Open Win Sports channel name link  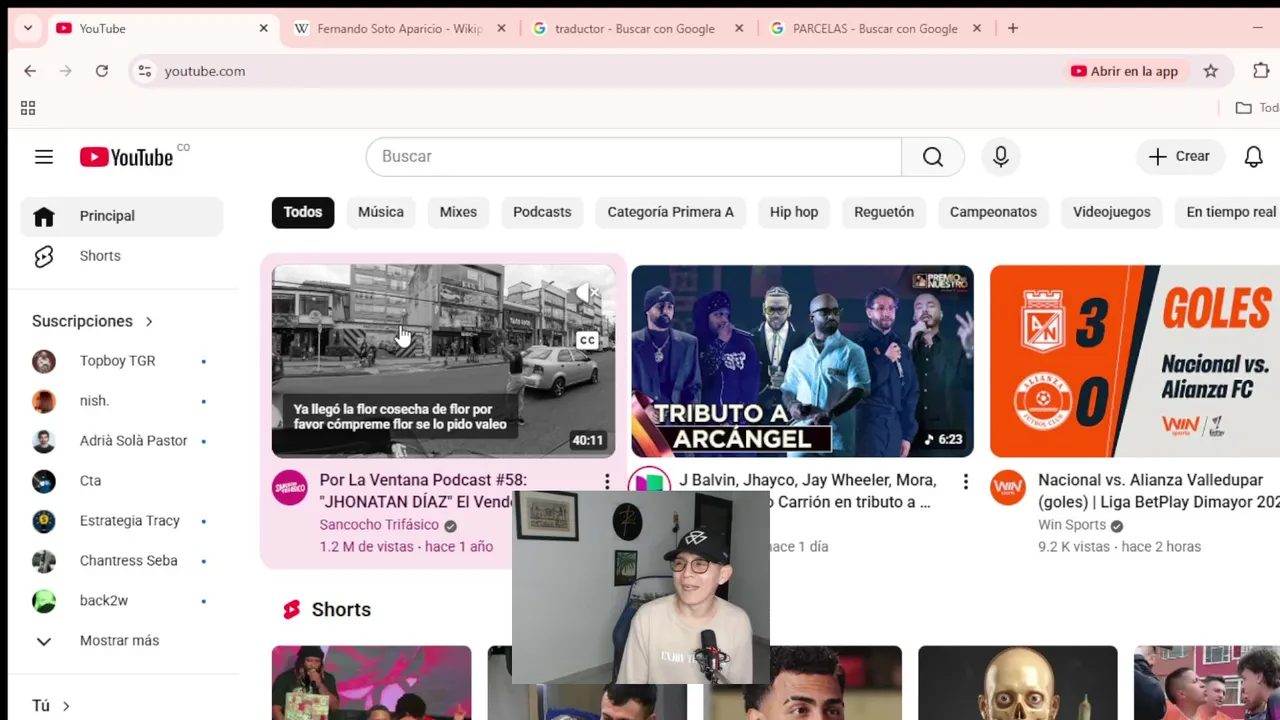tap(1072, 525)
